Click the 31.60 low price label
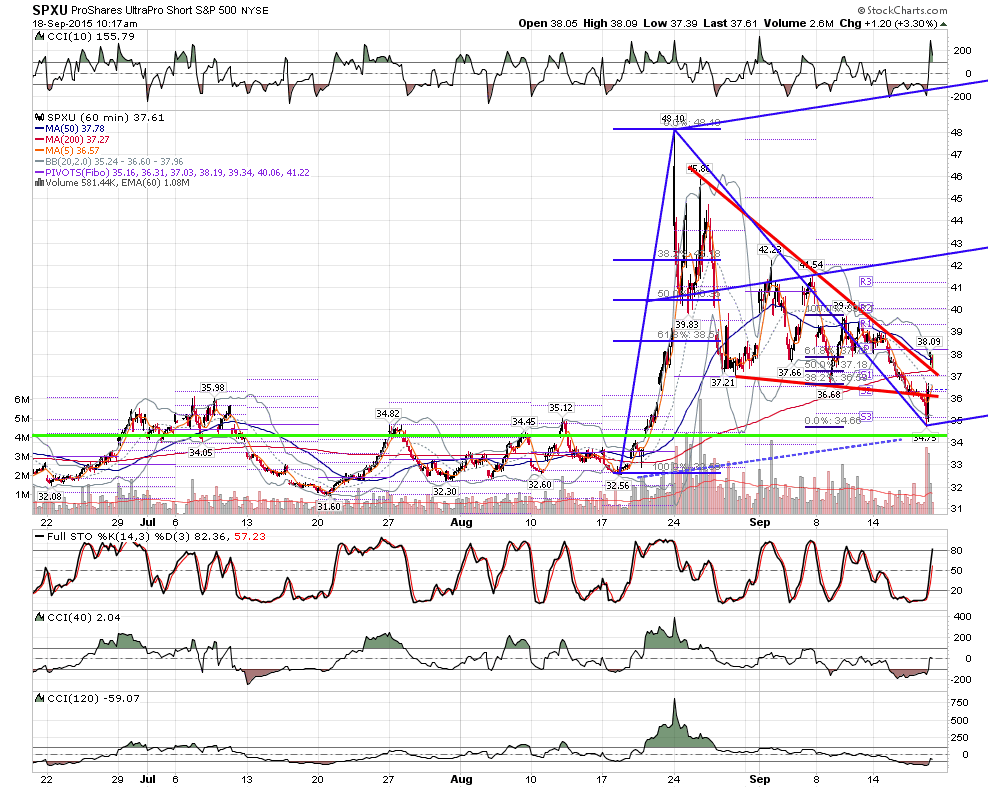Image resolution: width=988 pixels, height=788 pixels. [329, 507]
